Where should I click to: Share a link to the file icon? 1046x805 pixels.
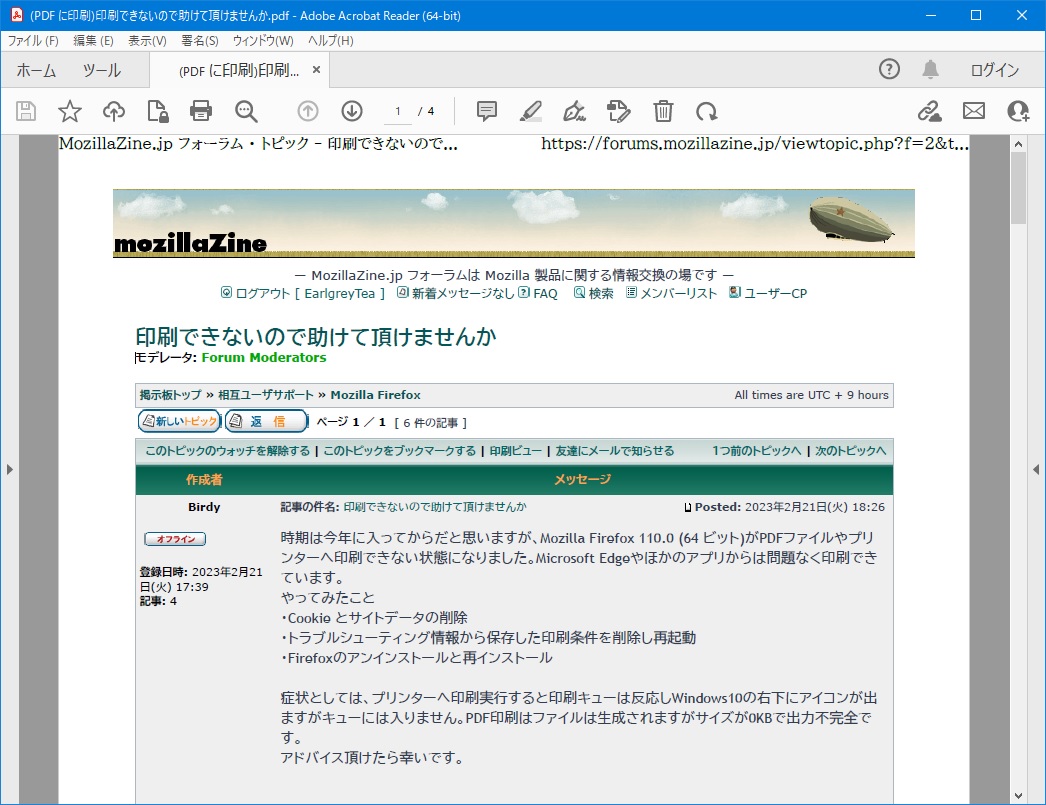pos(929,111)
